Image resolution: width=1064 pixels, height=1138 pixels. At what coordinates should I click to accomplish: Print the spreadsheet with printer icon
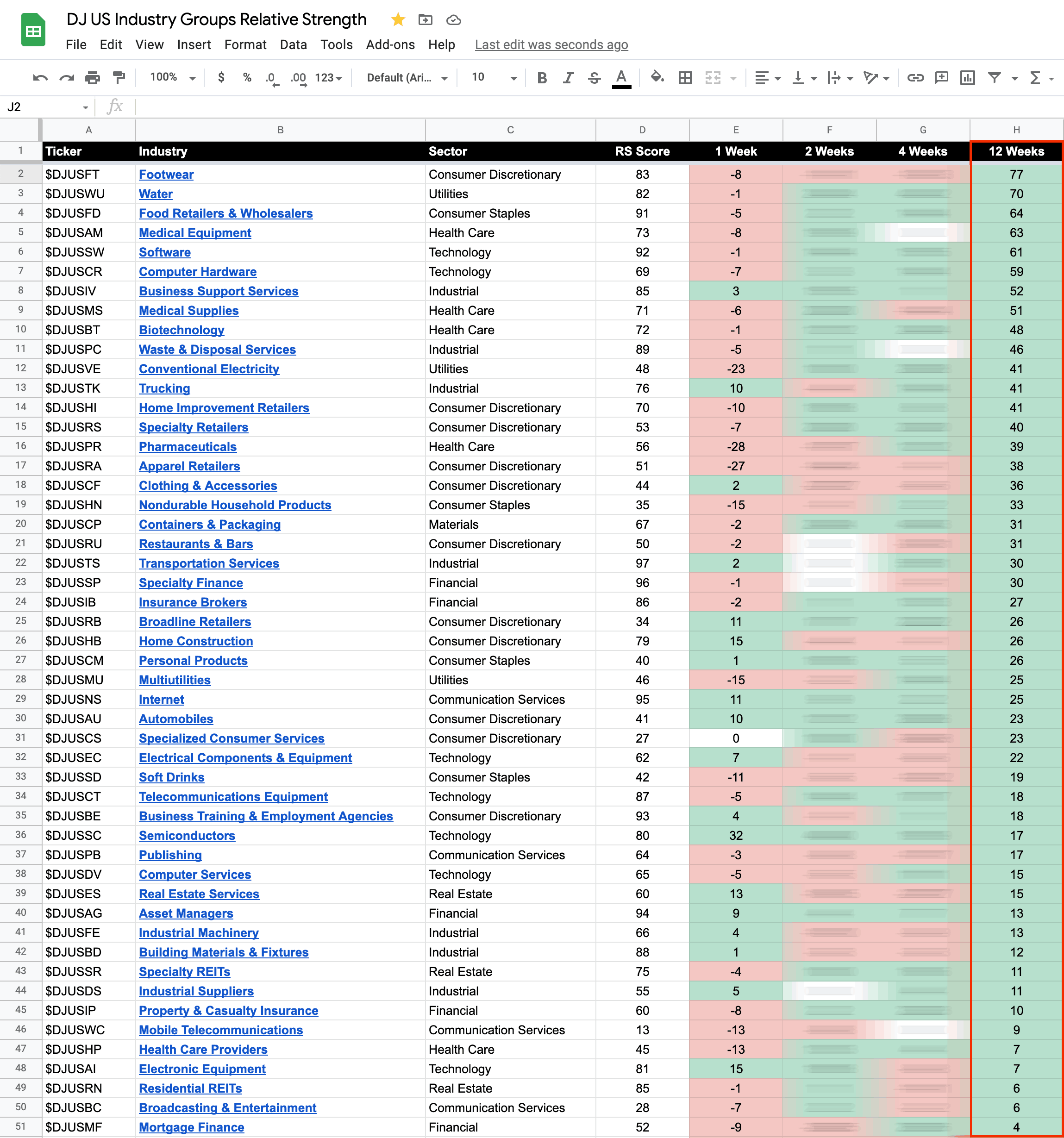click(x=92, y=78)
